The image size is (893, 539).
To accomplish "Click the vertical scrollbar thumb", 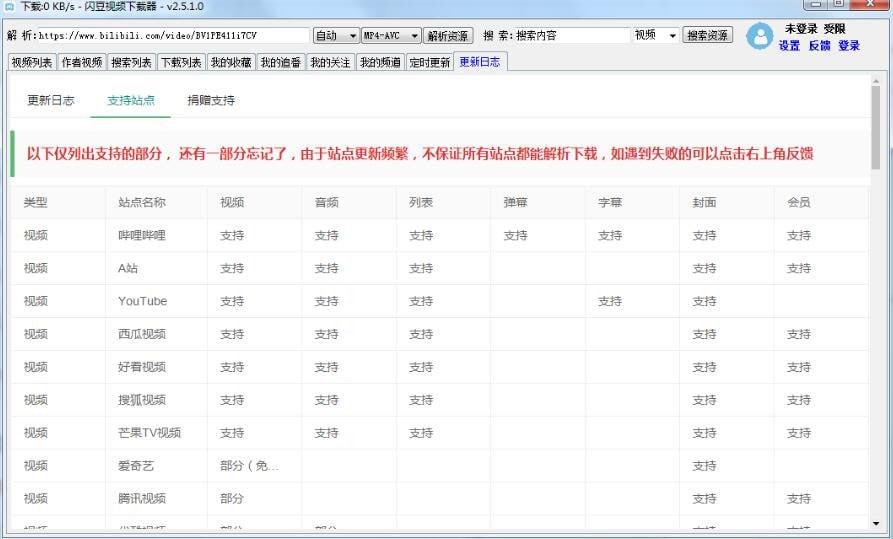I will (876, 127).
